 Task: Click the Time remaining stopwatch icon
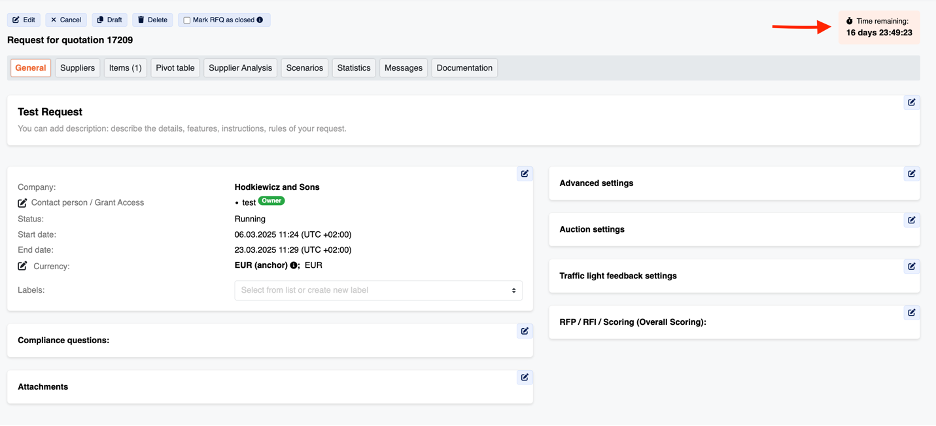tap(850, 21)
